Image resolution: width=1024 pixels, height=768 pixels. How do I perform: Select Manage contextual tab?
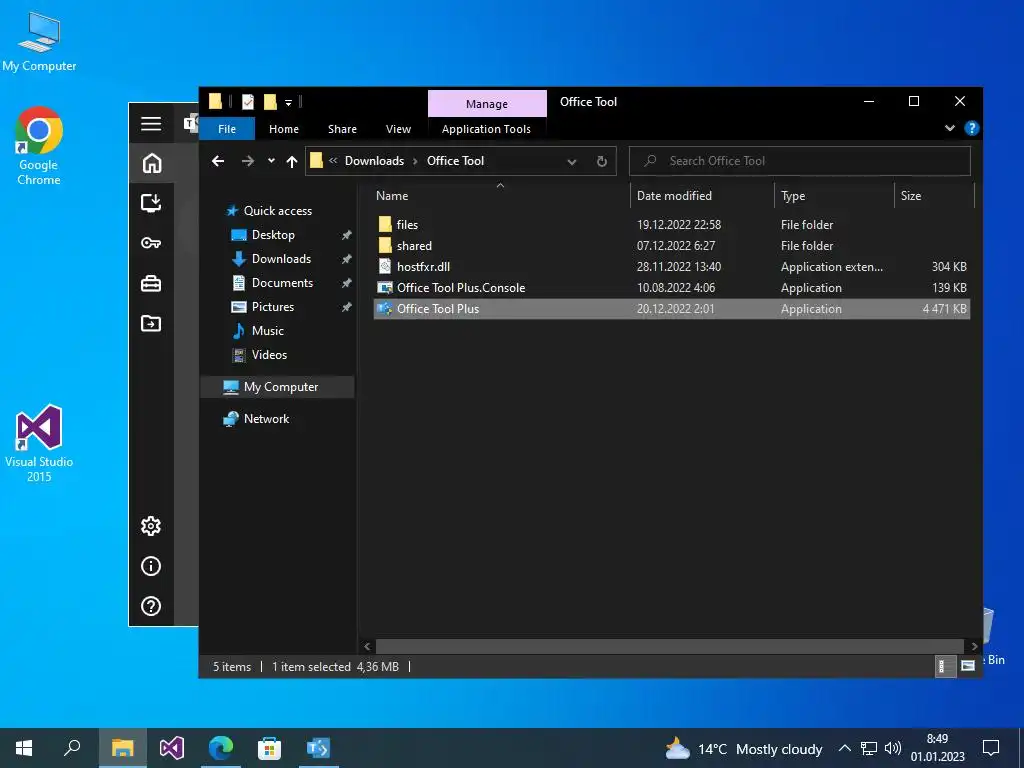click(x=487, y=104)
